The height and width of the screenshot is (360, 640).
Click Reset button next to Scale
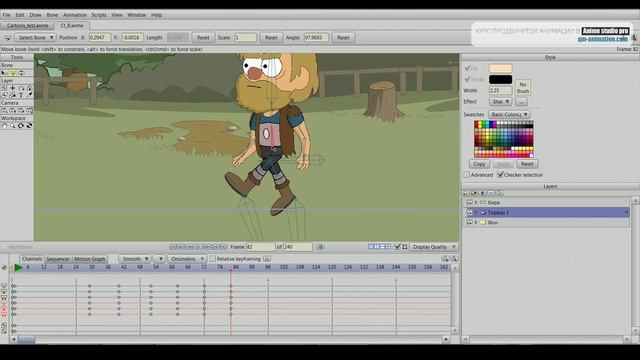tap(271, 38)
